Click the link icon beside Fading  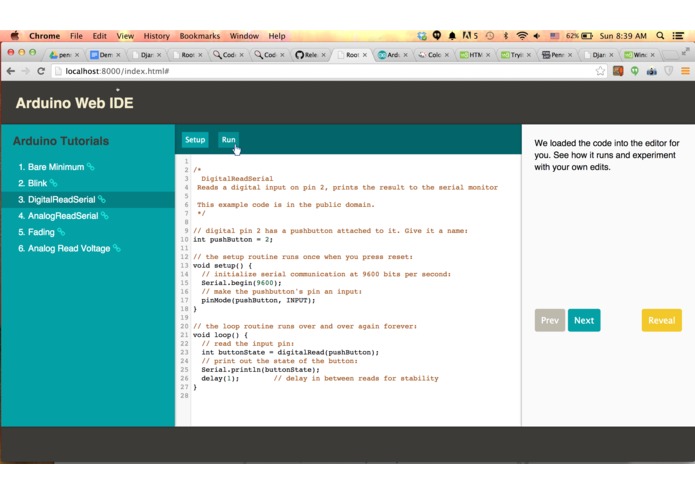coord(61,232)
